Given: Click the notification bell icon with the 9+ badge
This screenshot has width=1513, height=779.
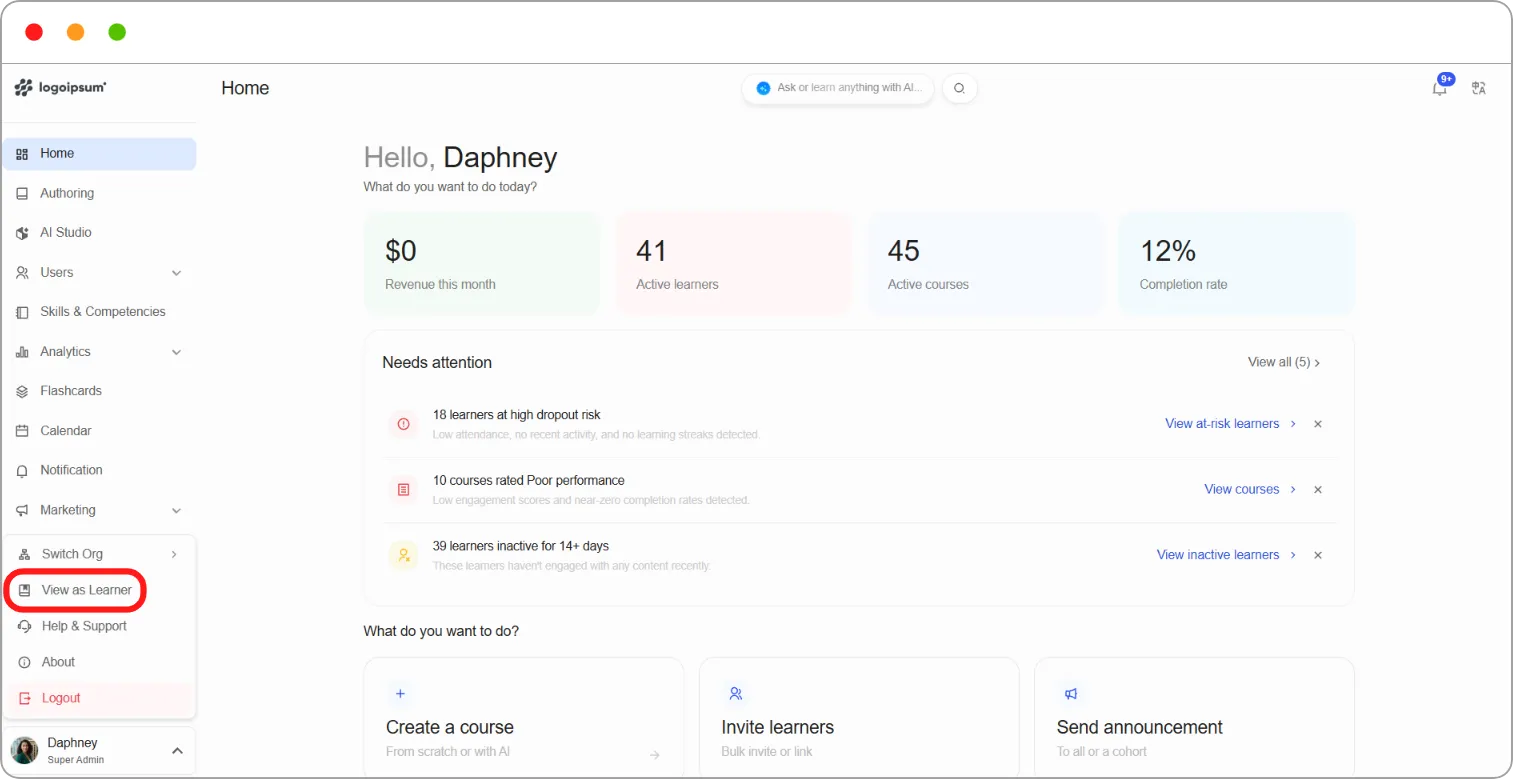Looking at the screenshot, I should click(x=1440, y=87).
